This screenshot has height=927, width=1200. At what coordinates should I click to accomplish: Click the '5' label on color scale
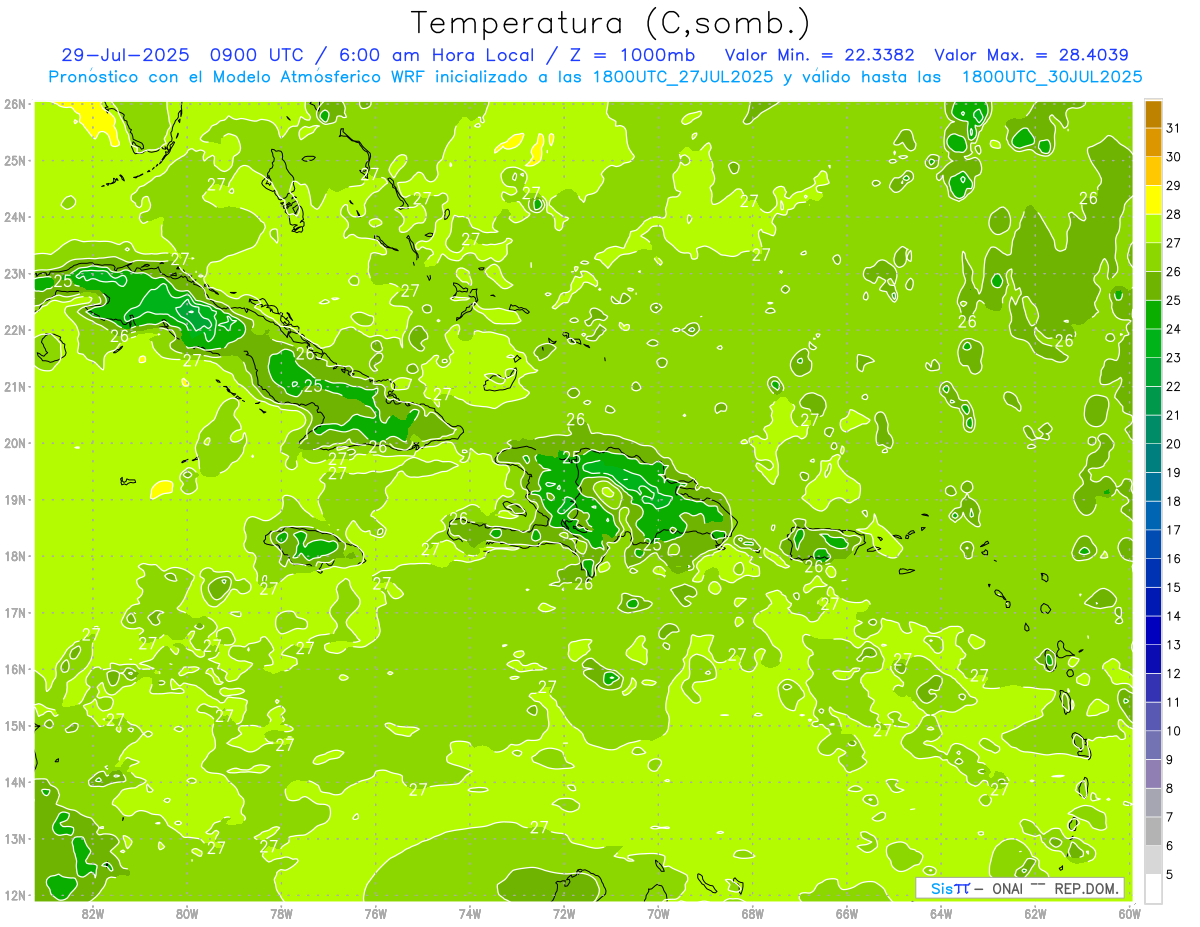coord(1170,875)
